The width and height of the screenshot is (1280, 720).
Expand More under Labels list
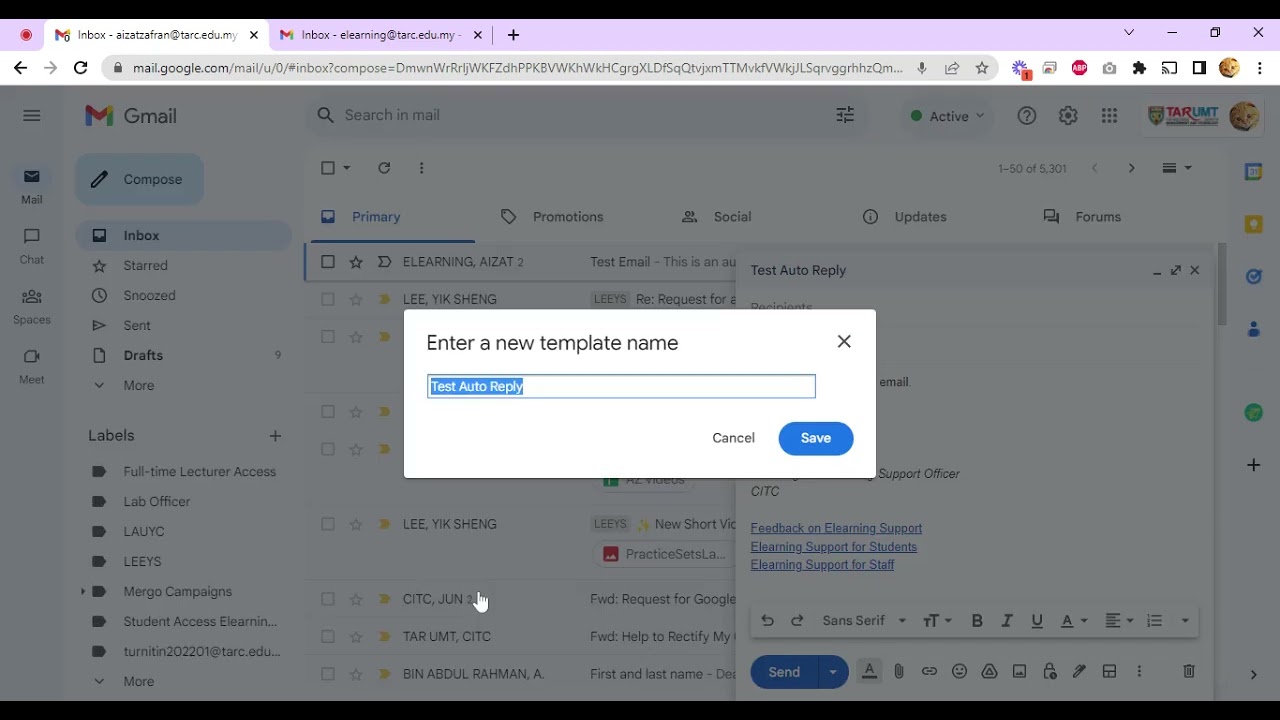pos(138,681)
